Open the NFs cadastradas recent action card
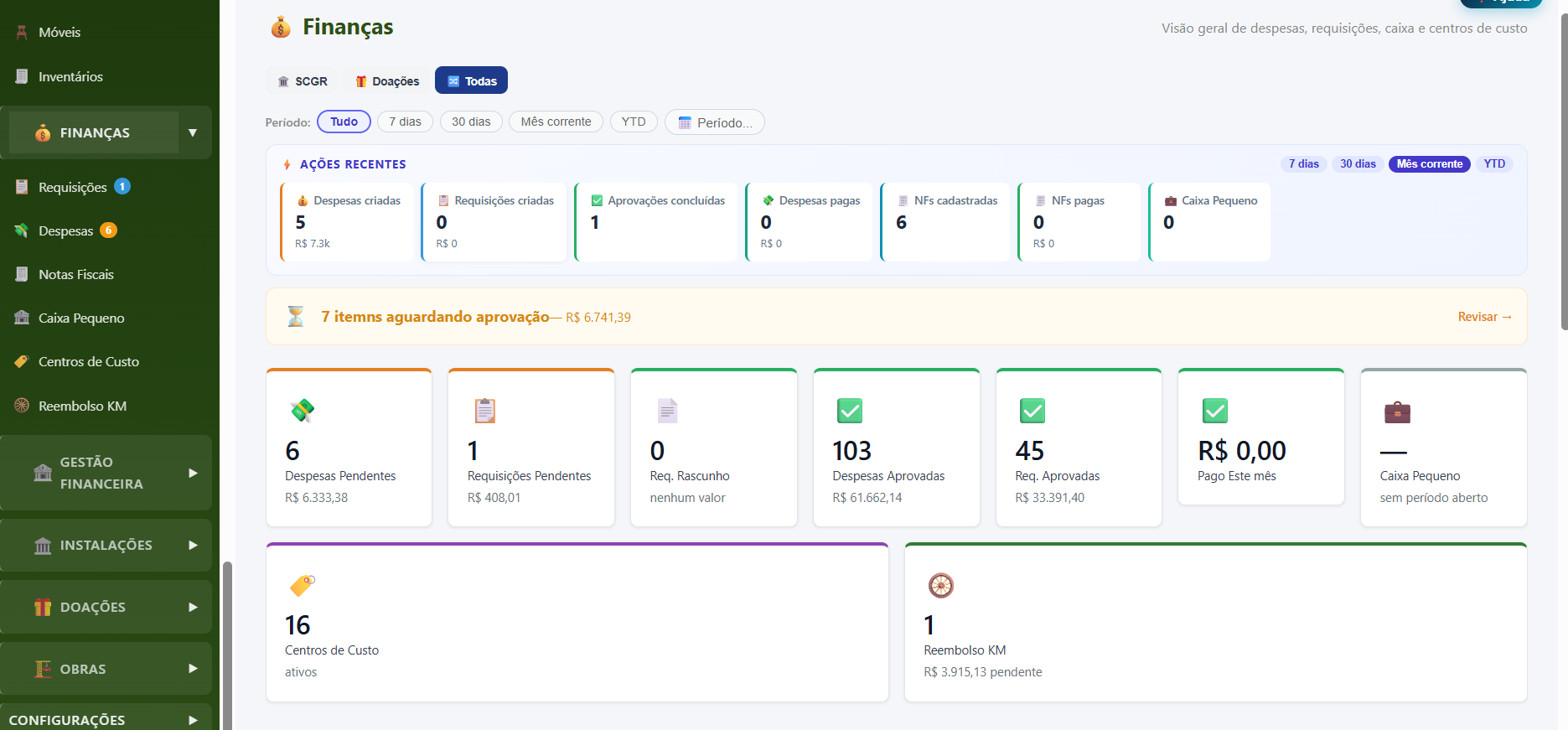This screenshot has height=730, width=1568. click(x=945, y=222)
